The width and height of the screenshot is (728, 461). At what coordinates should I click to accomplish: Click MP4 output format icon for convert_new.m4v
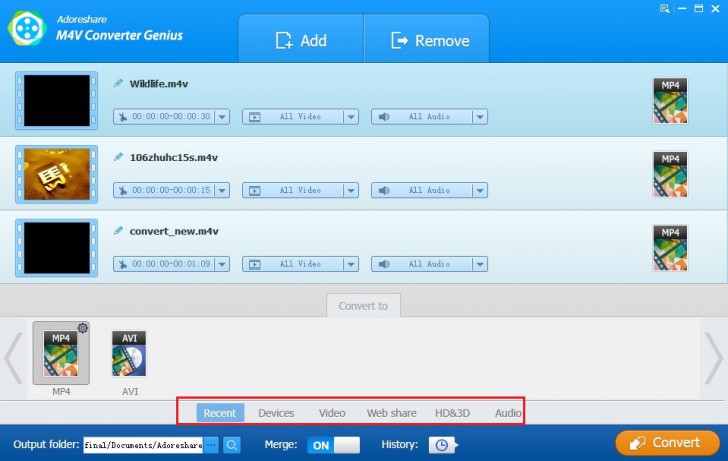[x=670, y=248]
